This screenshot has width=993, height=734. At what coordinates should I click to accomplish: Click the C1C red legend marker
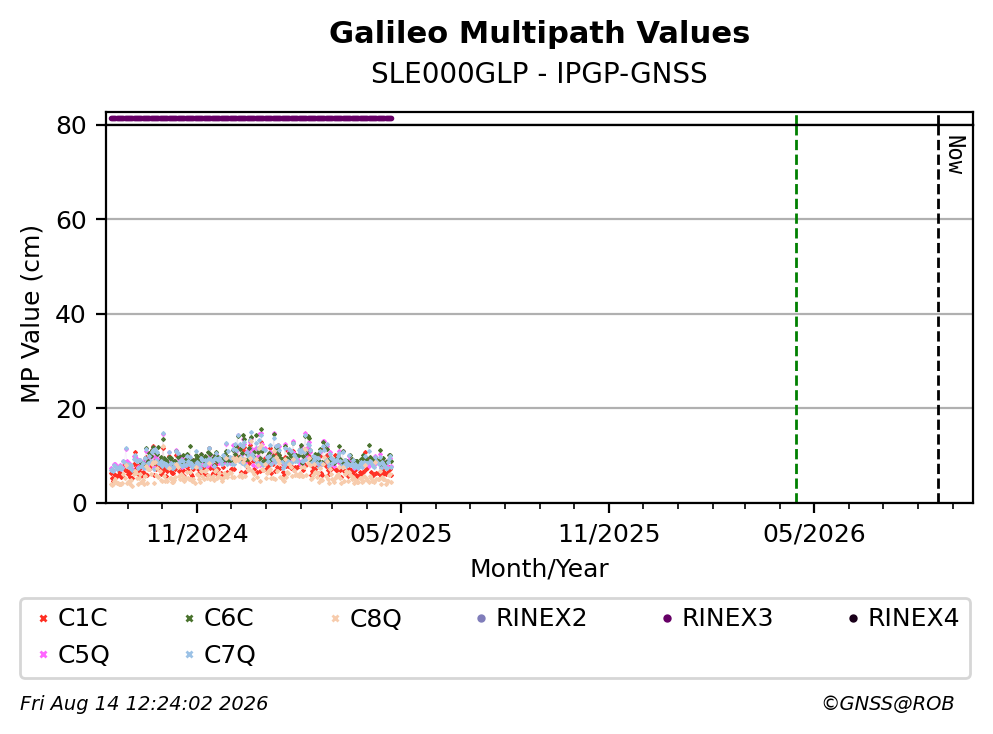(x=44, y=618)
